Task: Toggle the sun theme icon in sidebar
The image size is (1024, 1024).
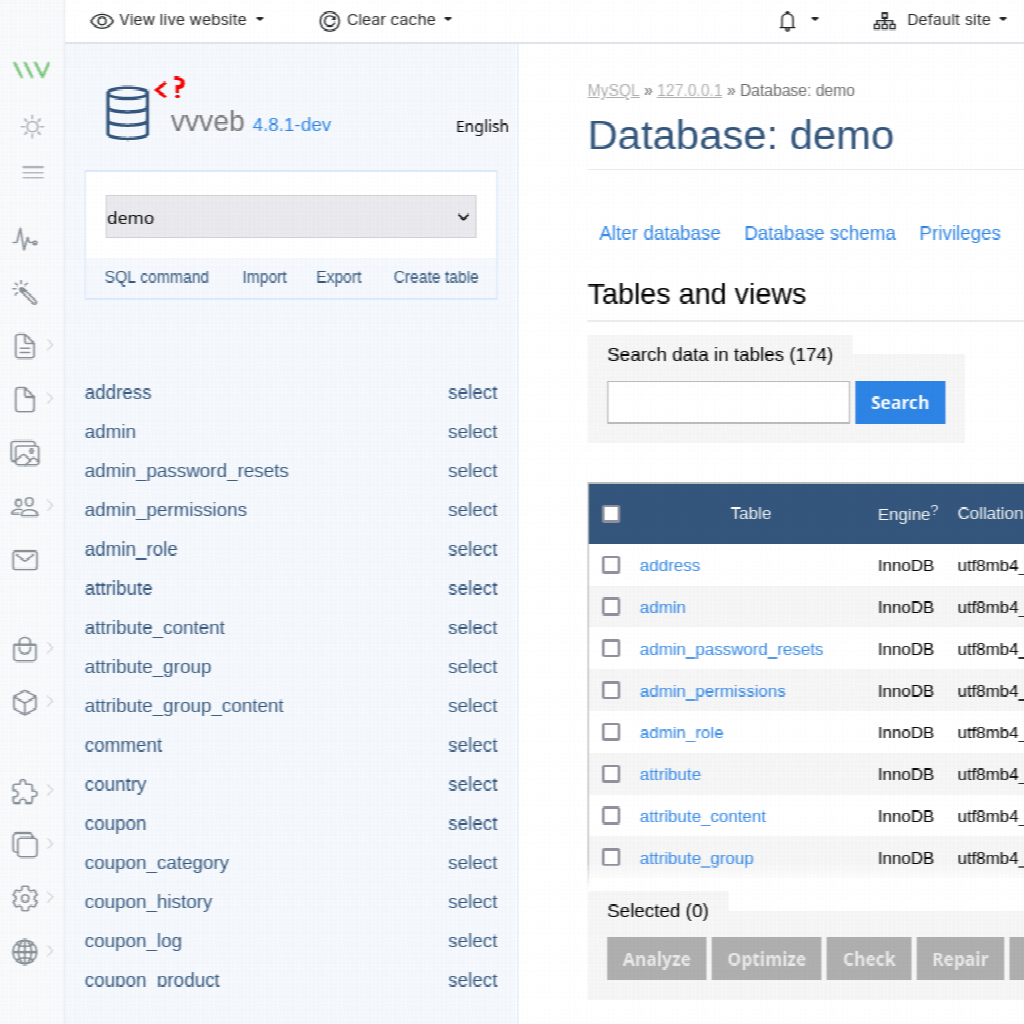Action: pos(33,127)
